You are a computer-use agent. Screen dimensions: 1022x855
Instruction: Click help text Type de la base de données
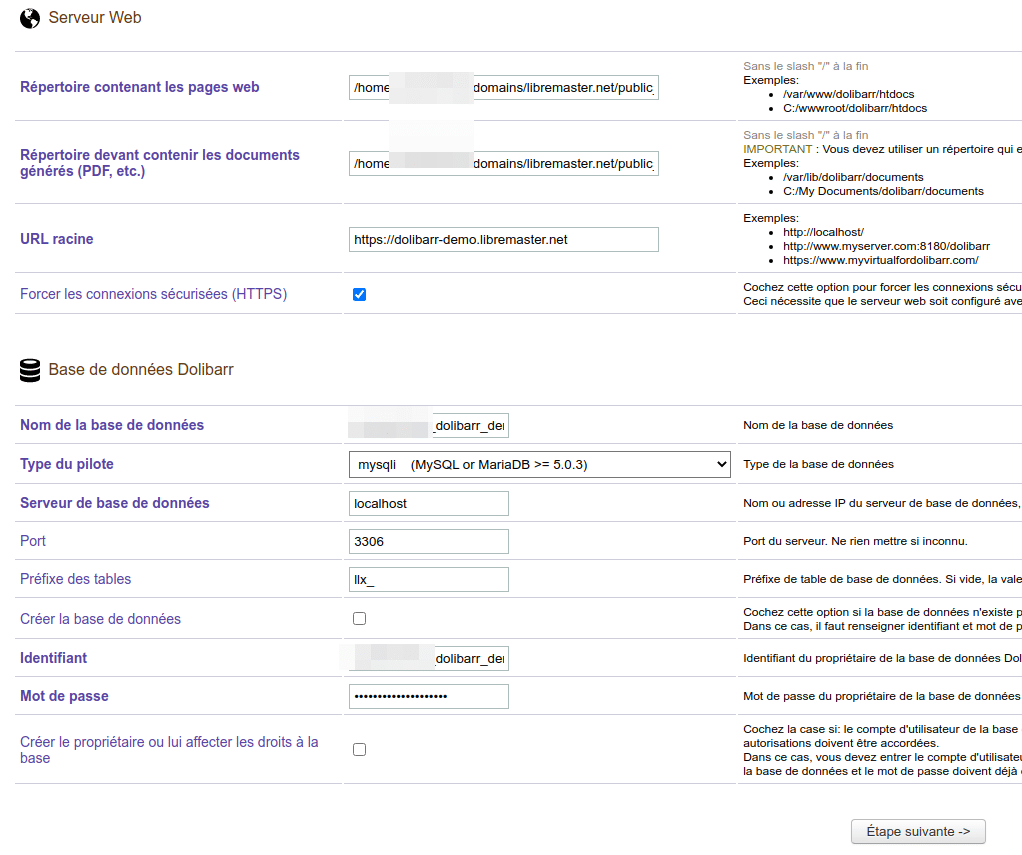[818, 464]
